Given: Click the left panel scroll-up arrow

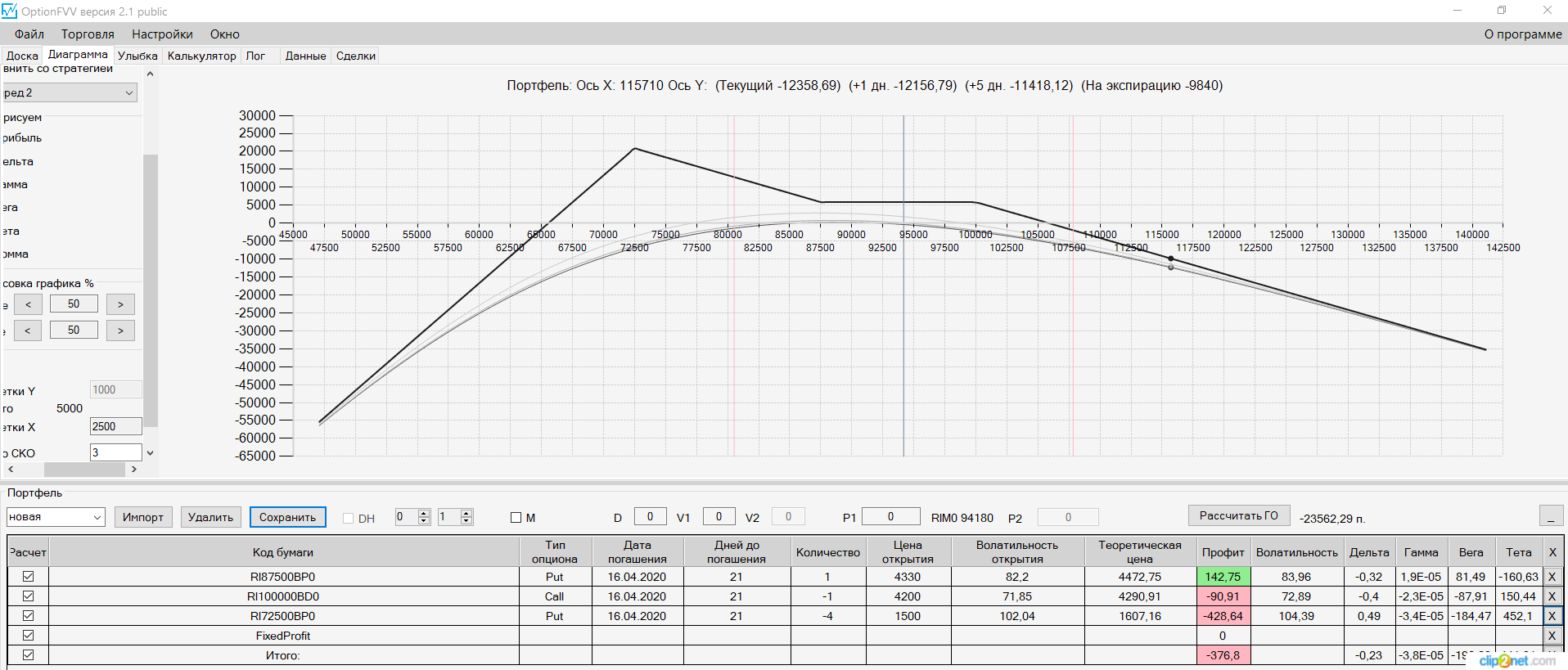Looking at the screenshot, I should point(151,74).
